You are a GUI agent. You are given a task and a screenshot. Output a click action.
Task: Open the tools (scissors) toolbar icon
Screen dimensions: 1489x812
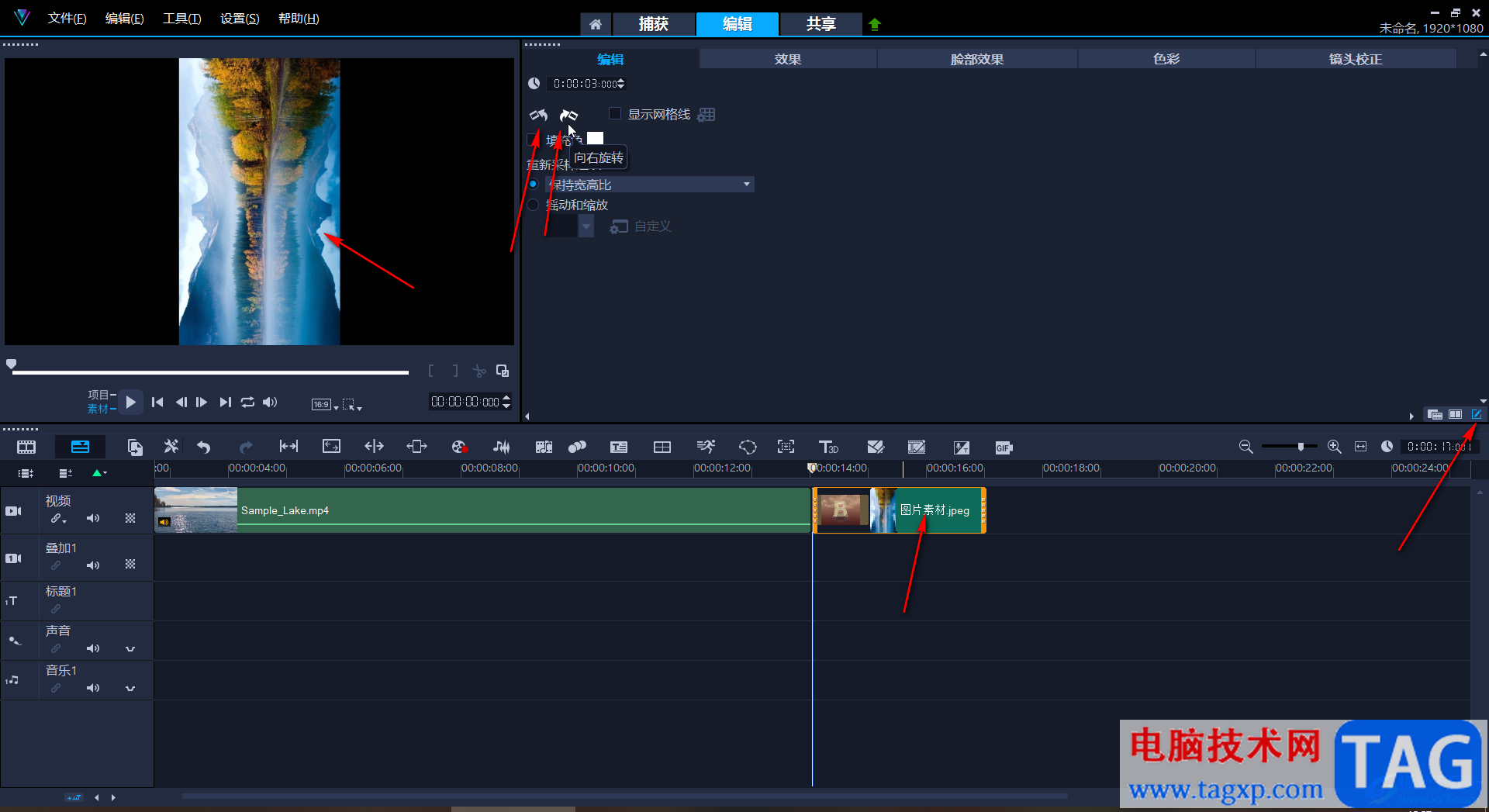[171, 447]
